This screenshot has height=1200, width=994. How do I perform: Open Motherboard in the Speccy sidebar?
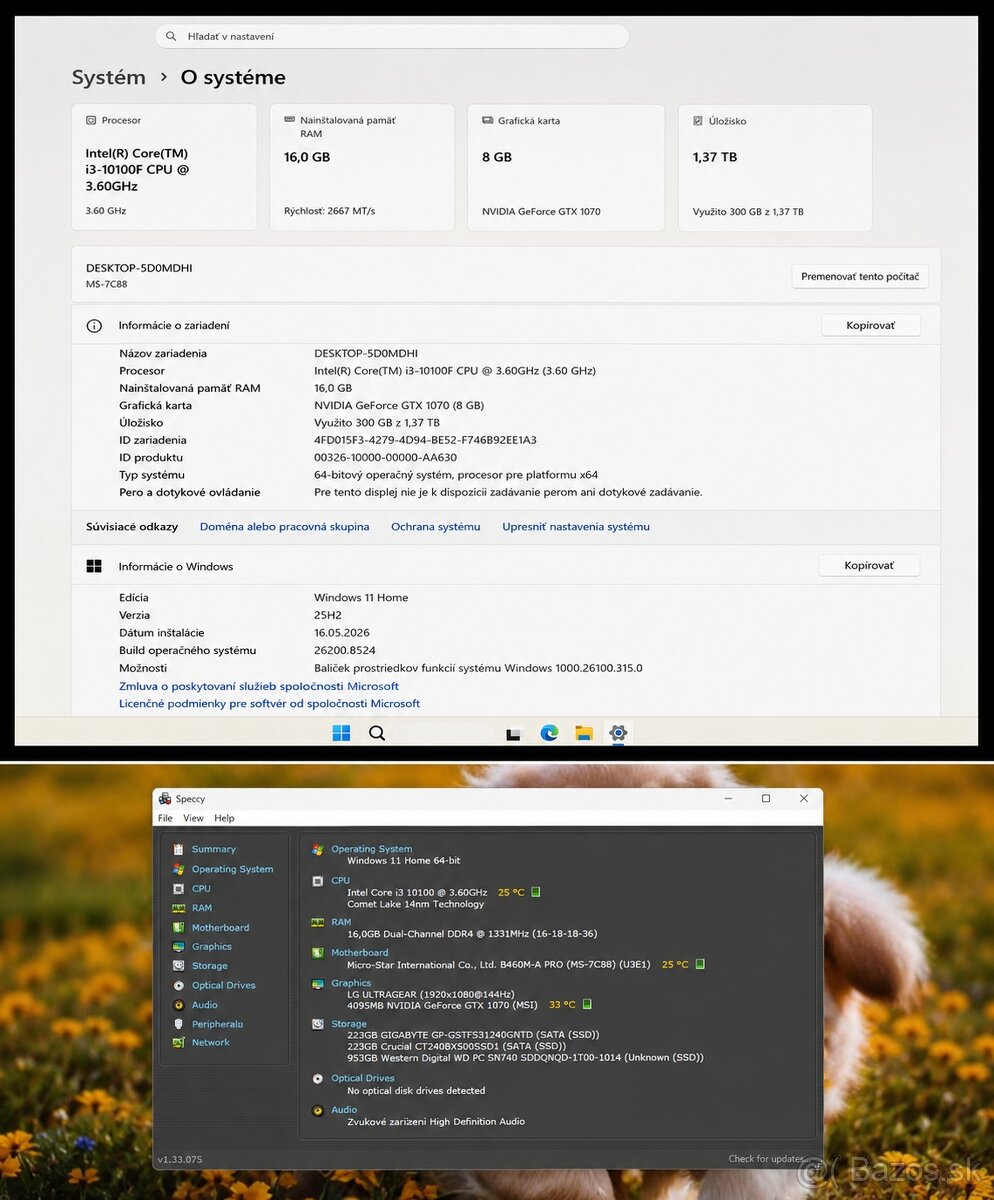[x=220, y=928]
